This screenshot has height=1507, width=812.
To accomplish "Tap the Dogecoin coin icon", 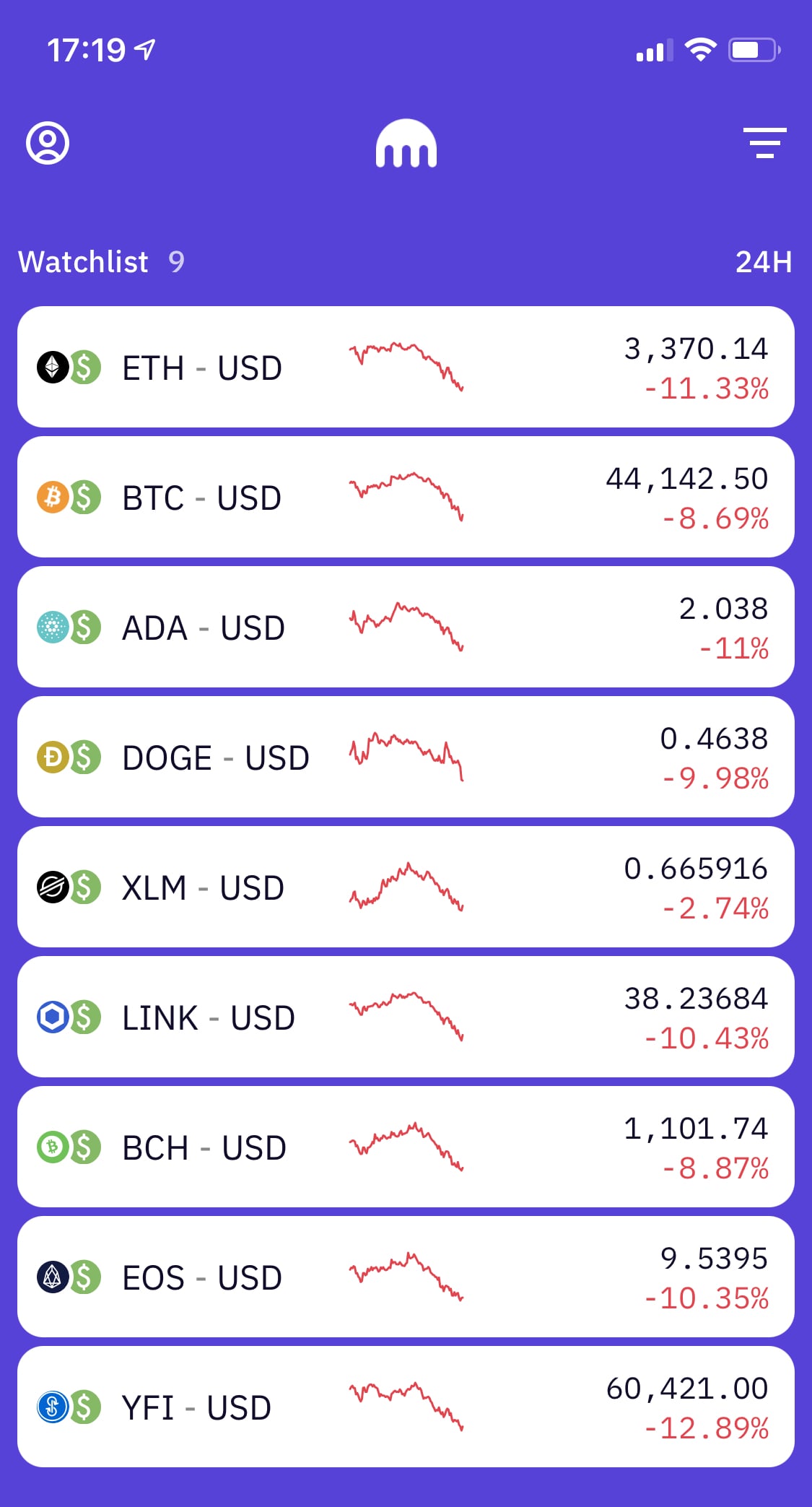I will [x=53, y=757].
